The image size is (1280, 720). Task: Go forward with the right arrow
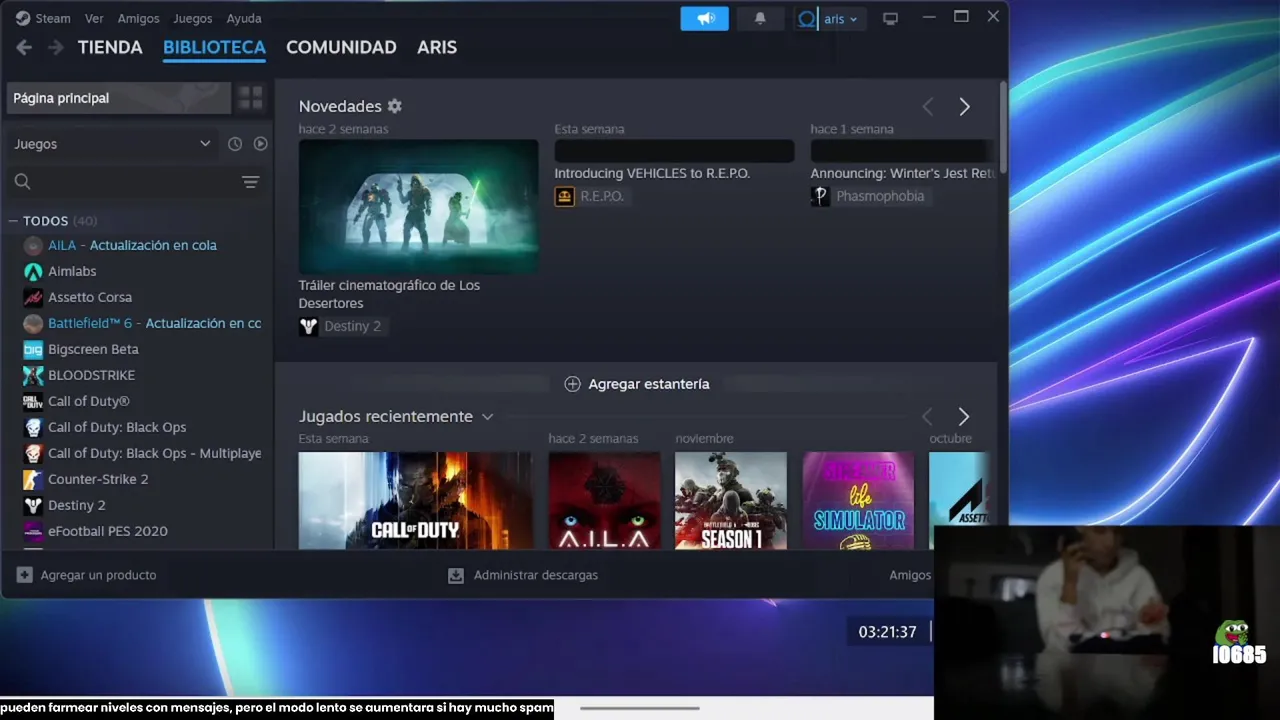[x=56, y=47]
